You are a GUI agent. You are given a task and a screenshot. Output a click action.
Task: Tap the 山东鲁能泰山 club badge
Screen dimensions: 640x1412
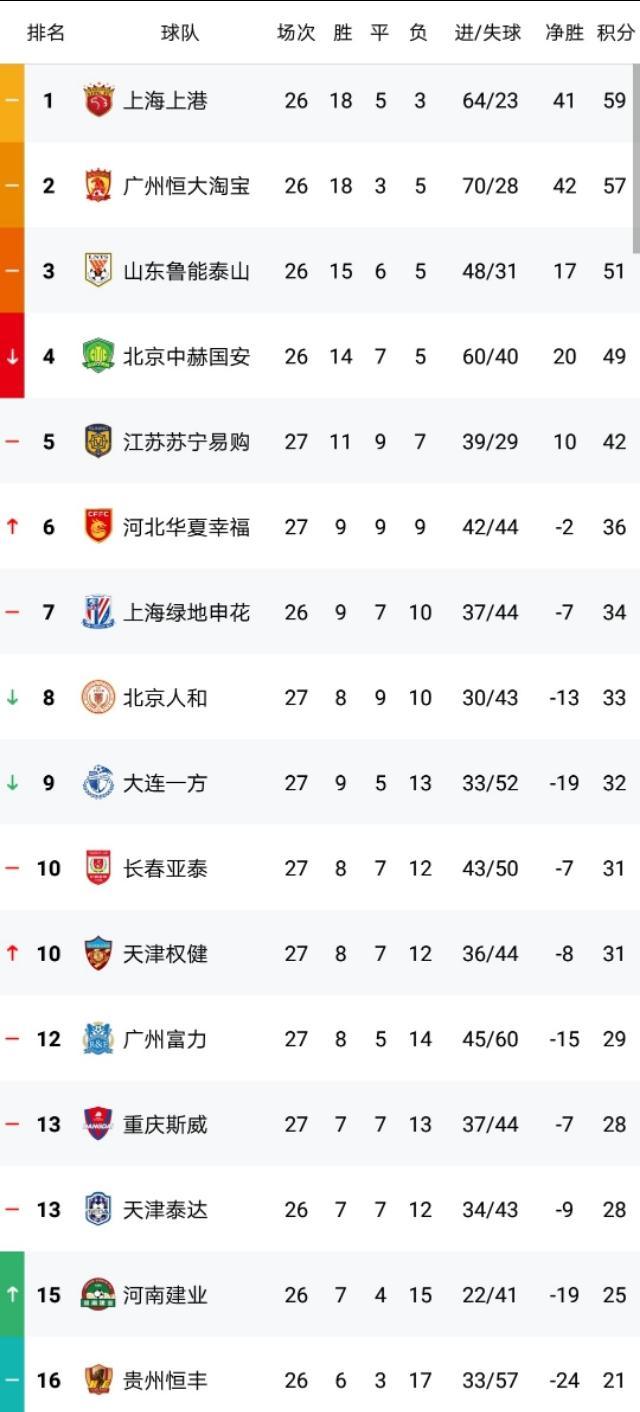[98, 271]
